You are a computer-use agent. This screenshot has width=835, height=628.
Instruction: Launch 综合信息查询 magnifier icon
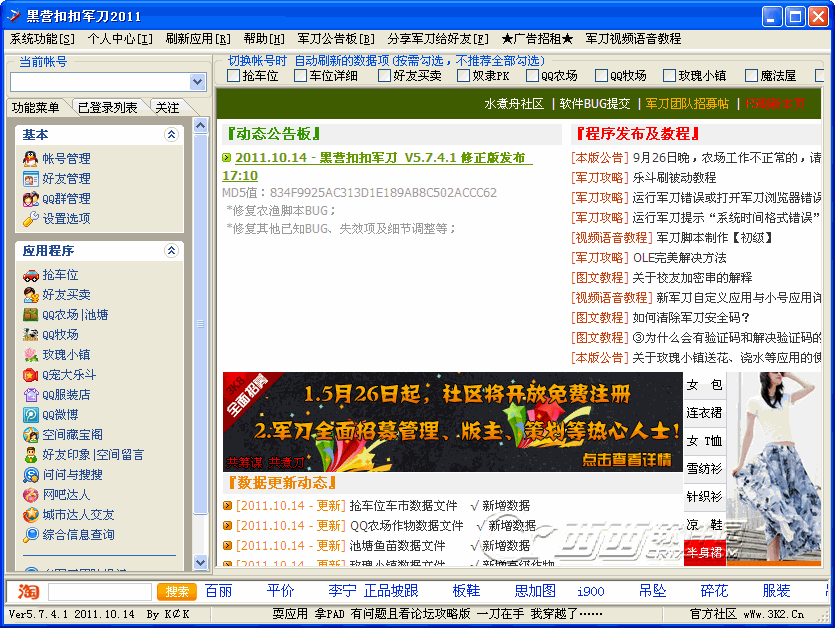[30, 534]
